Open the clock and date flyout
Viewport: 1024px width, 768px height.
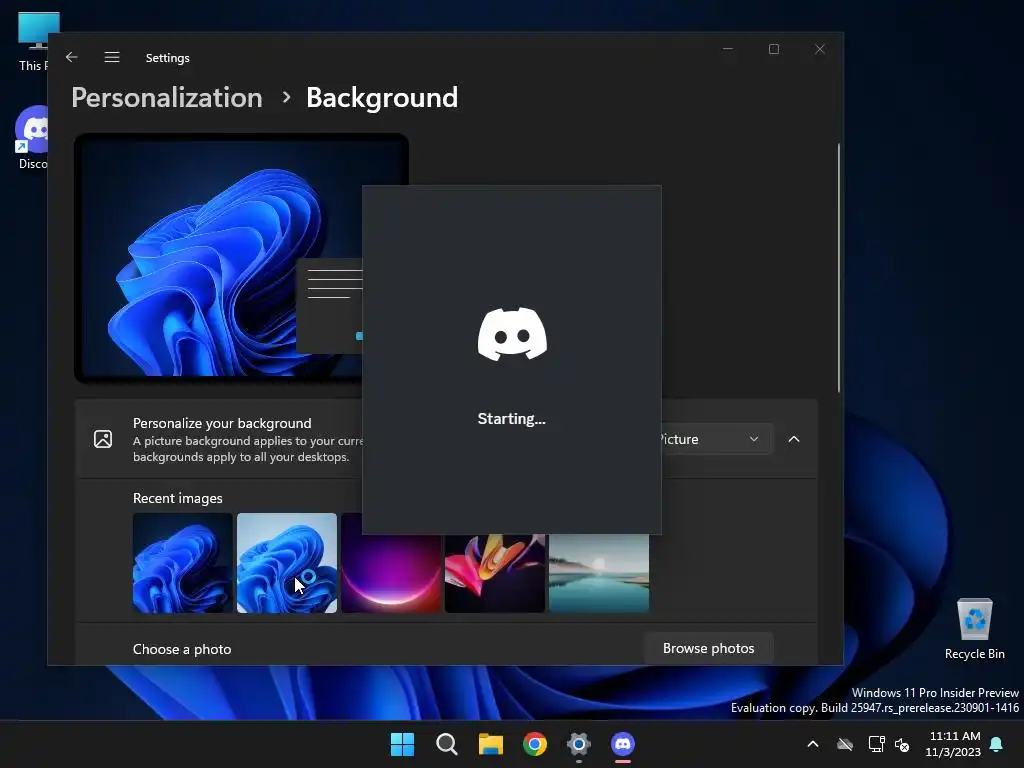pos(953,744)
